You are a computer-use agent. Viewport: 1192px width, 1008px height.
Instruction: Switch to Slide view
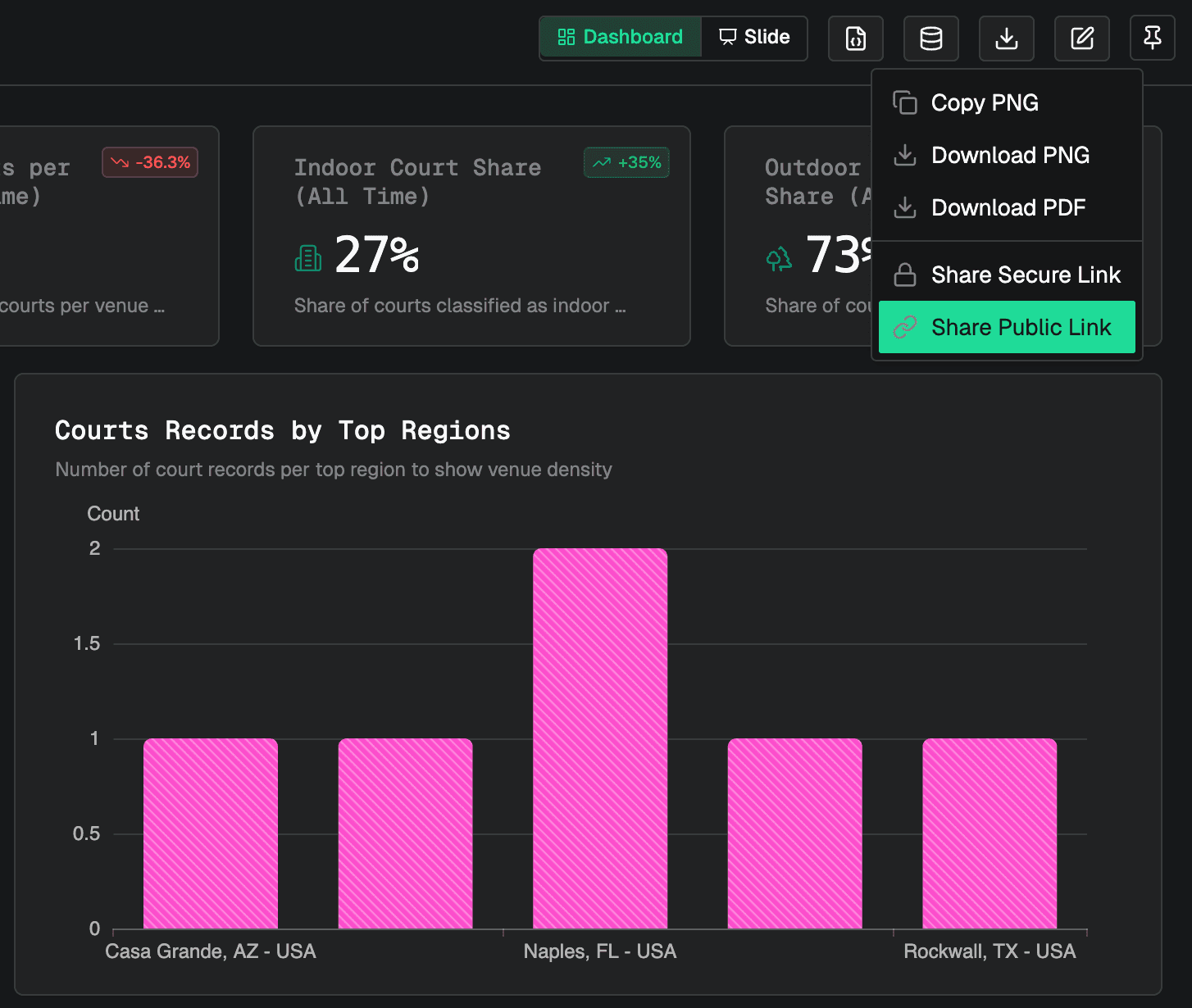[x=753, y=37]
